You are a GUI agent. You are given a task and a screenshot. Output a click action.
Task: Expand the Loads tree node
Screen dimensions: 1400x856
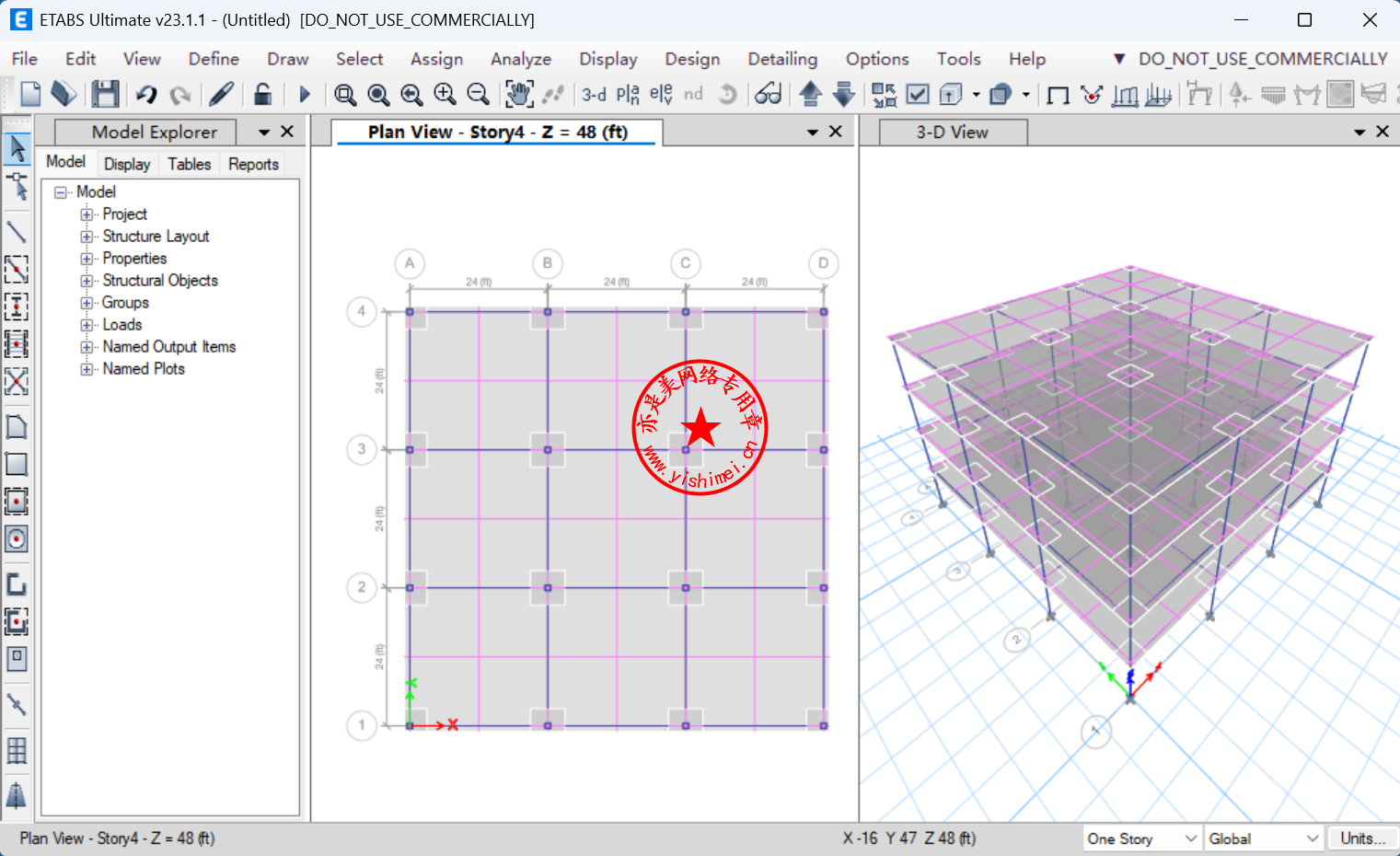tap(87, 325)
